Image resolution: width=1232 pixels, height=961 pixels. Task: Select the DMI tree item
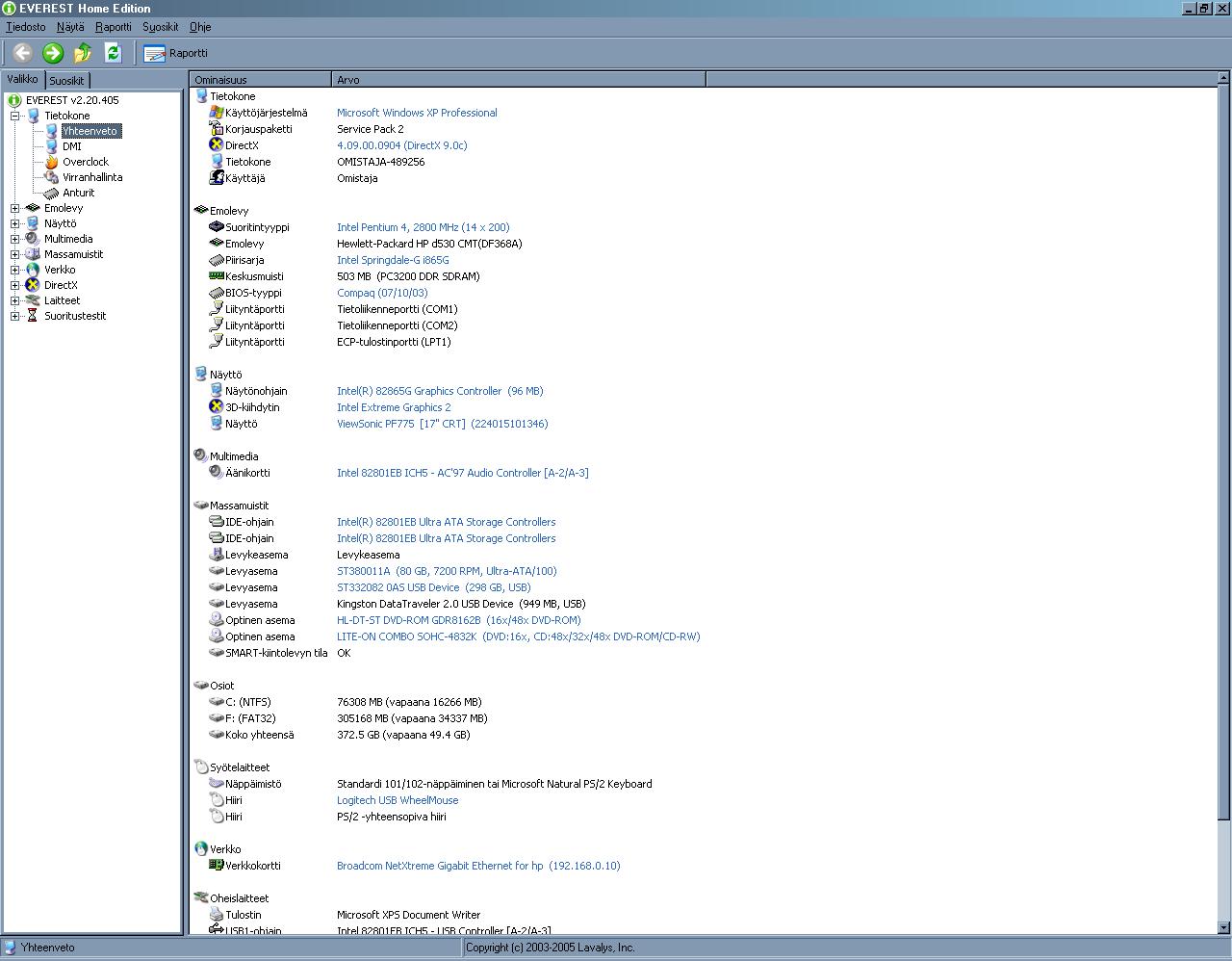point(71,146)
